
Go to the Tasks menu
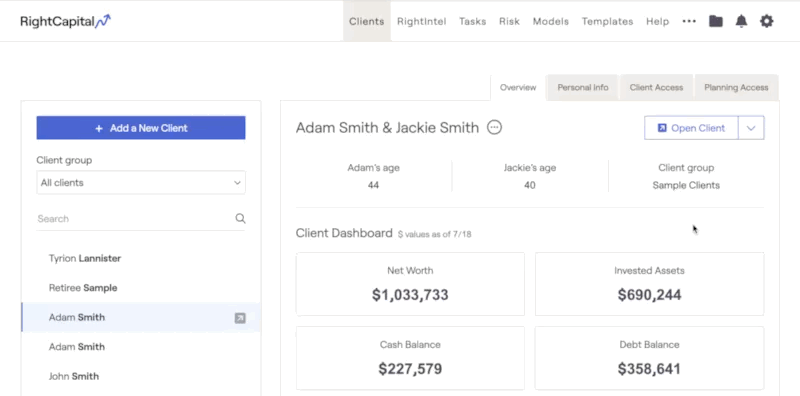tap(472, 21)
